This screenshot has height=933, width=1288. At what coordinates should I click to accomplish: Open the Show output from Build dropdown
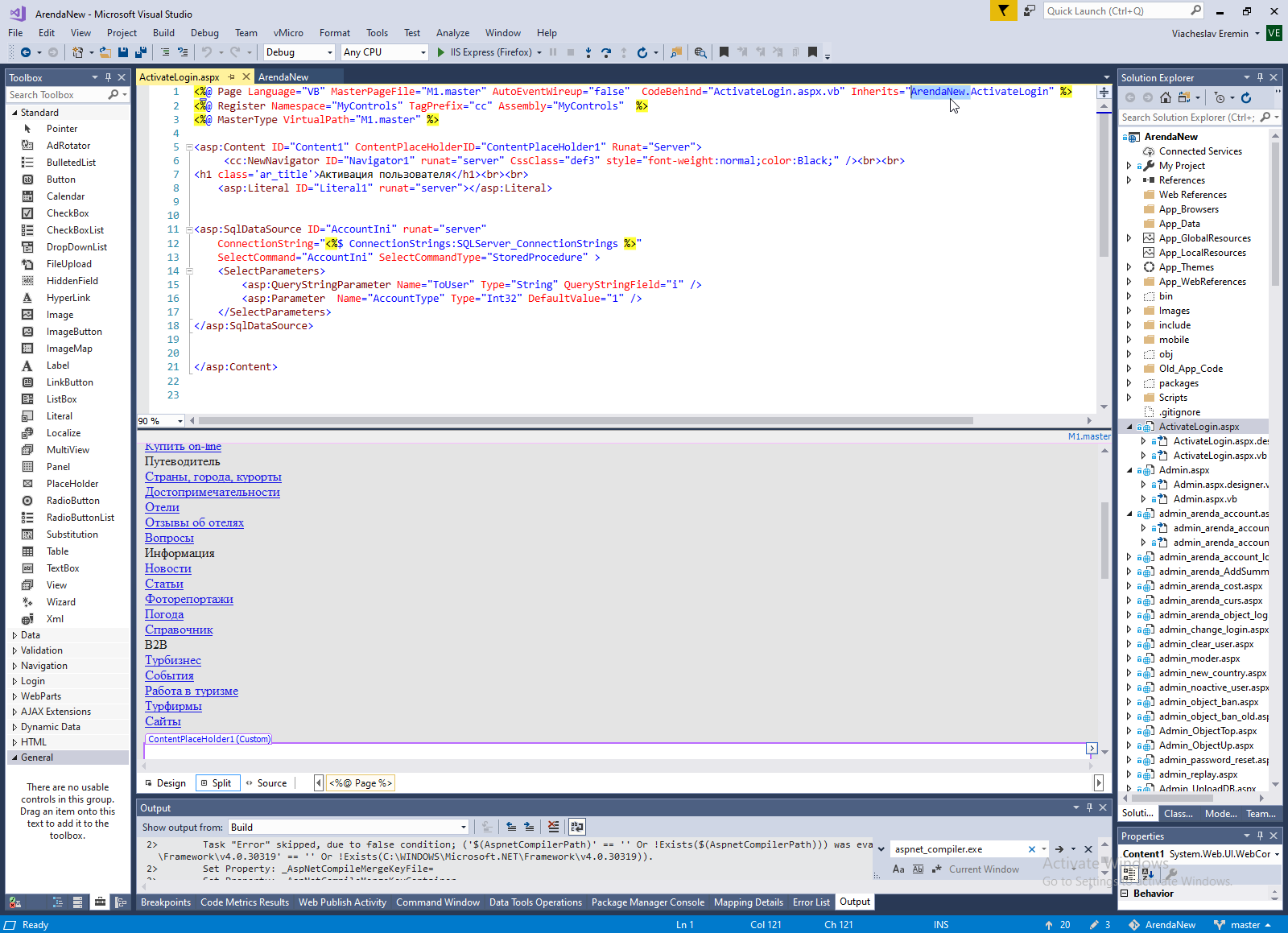click(348, 827)
